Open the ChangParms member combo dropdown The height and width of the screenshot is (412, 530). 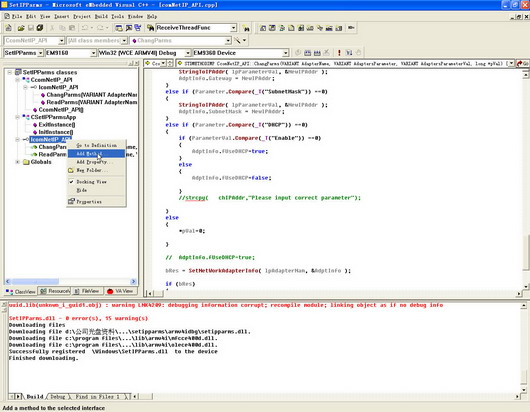(228, 41)
